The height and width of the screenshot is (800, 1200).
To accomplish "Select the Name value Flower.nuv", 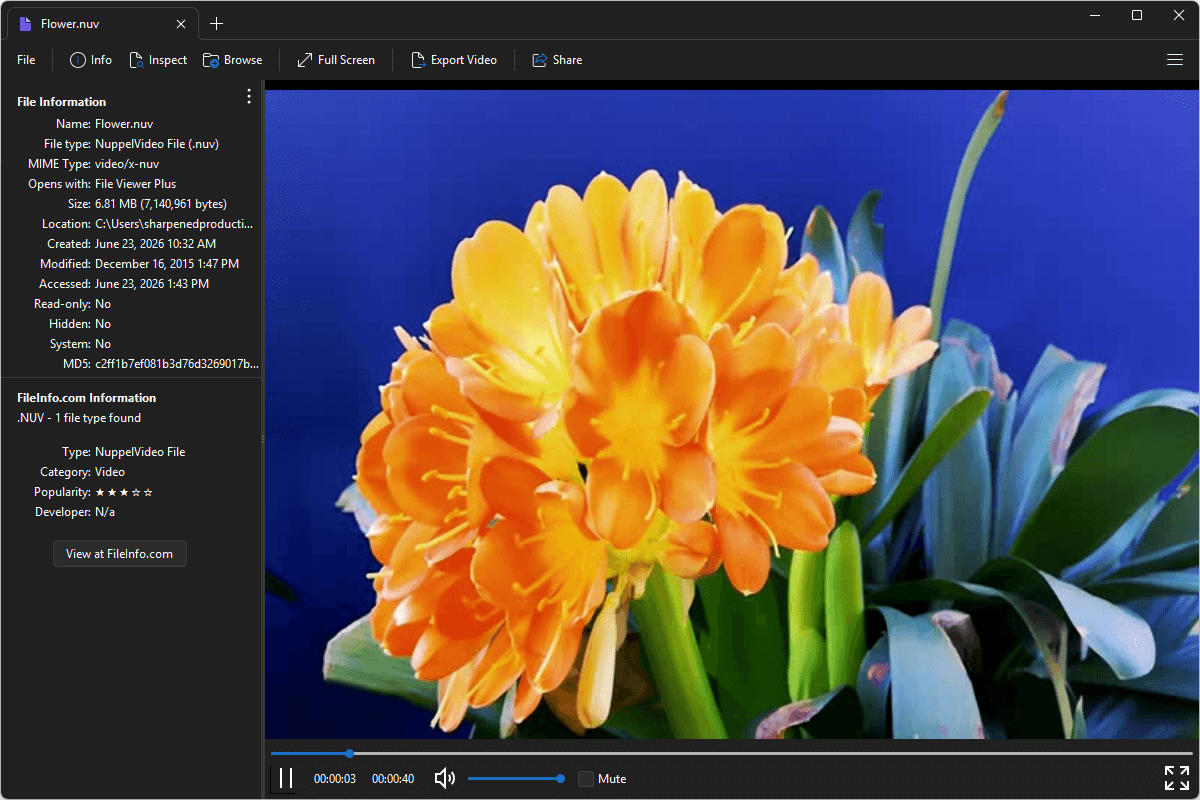I will click(126, 124).
